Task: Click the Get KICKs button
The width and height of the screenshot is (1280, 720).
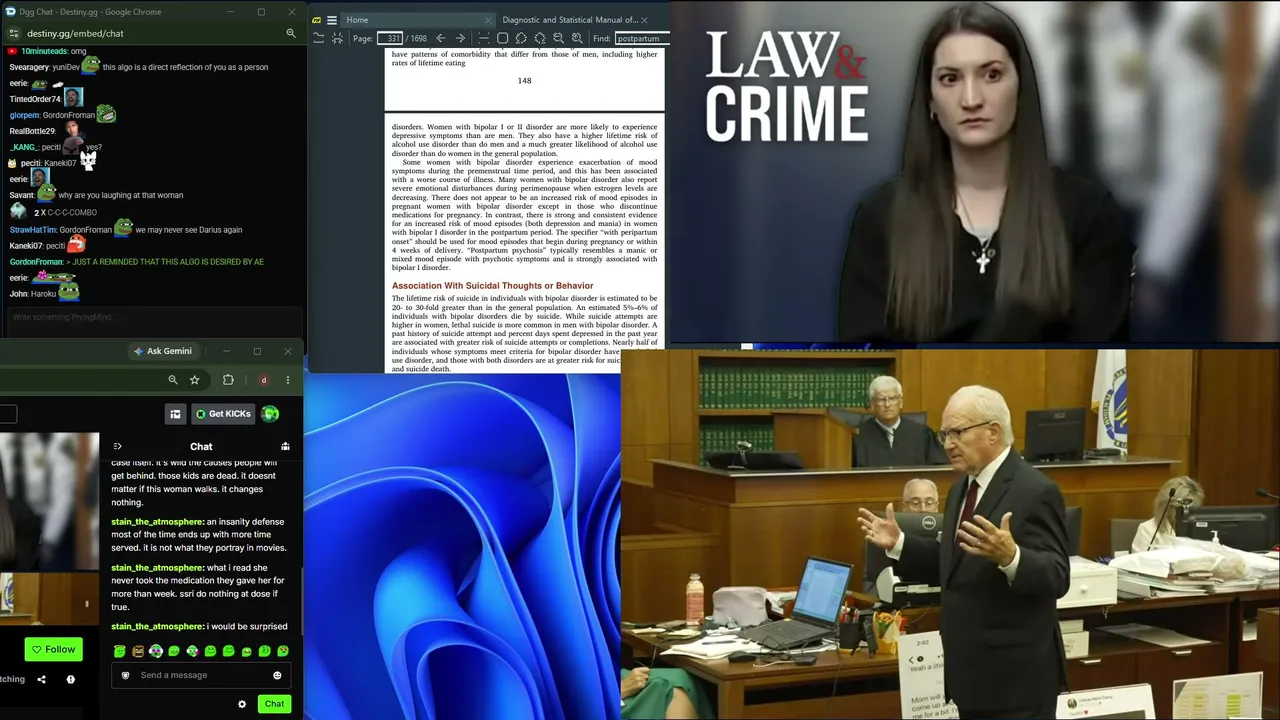Action: [x=223, y=414]
